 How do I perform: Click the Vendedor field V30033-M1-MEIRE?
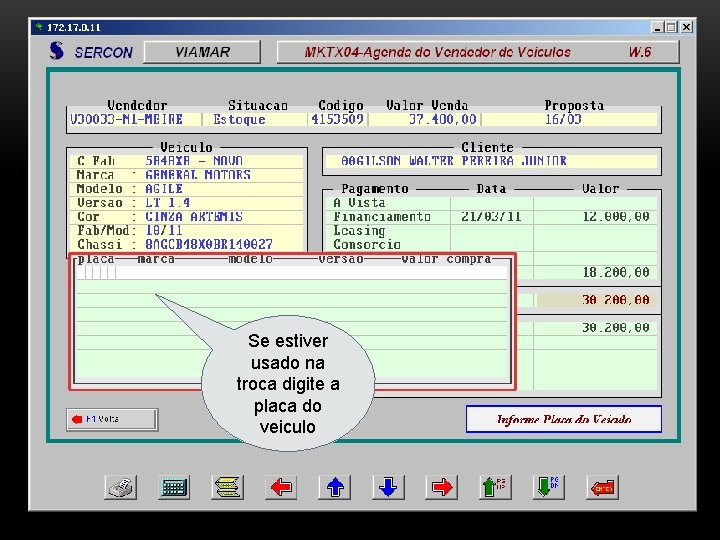(x=126, y=119)
